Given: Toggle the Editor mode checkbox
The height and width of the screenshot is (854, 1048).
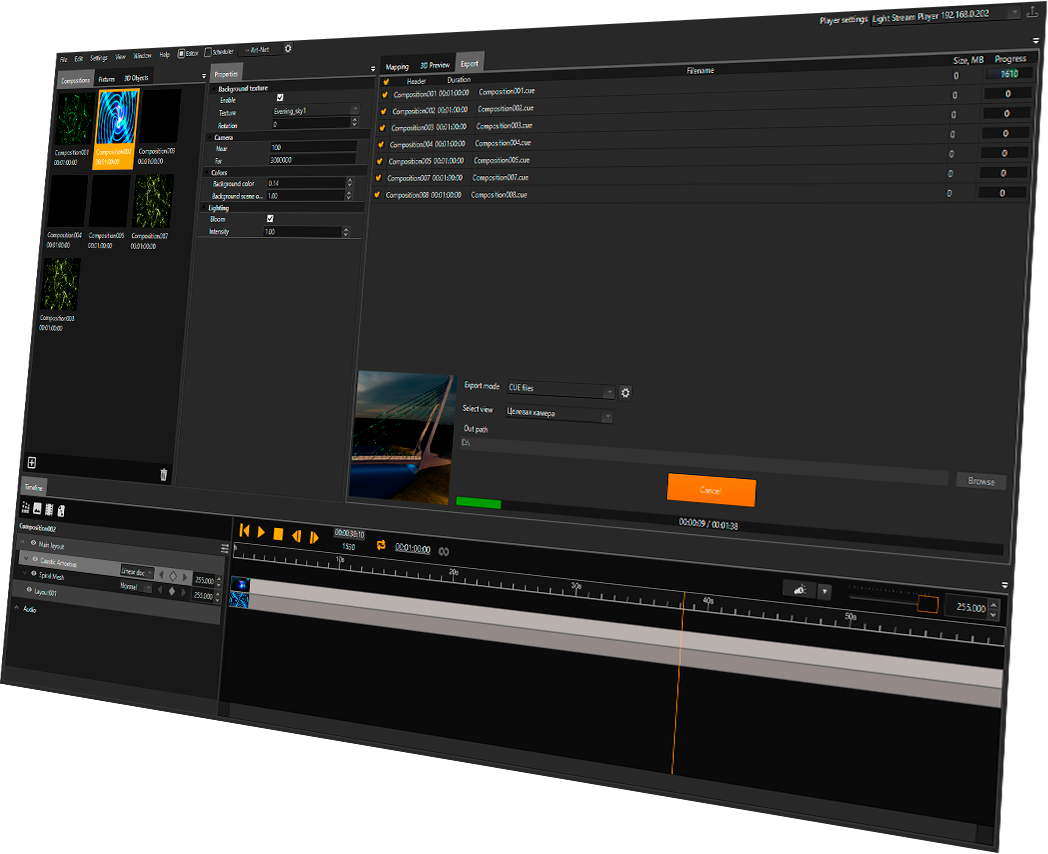Looking at the screenshot, I should (x=181, y=53).
